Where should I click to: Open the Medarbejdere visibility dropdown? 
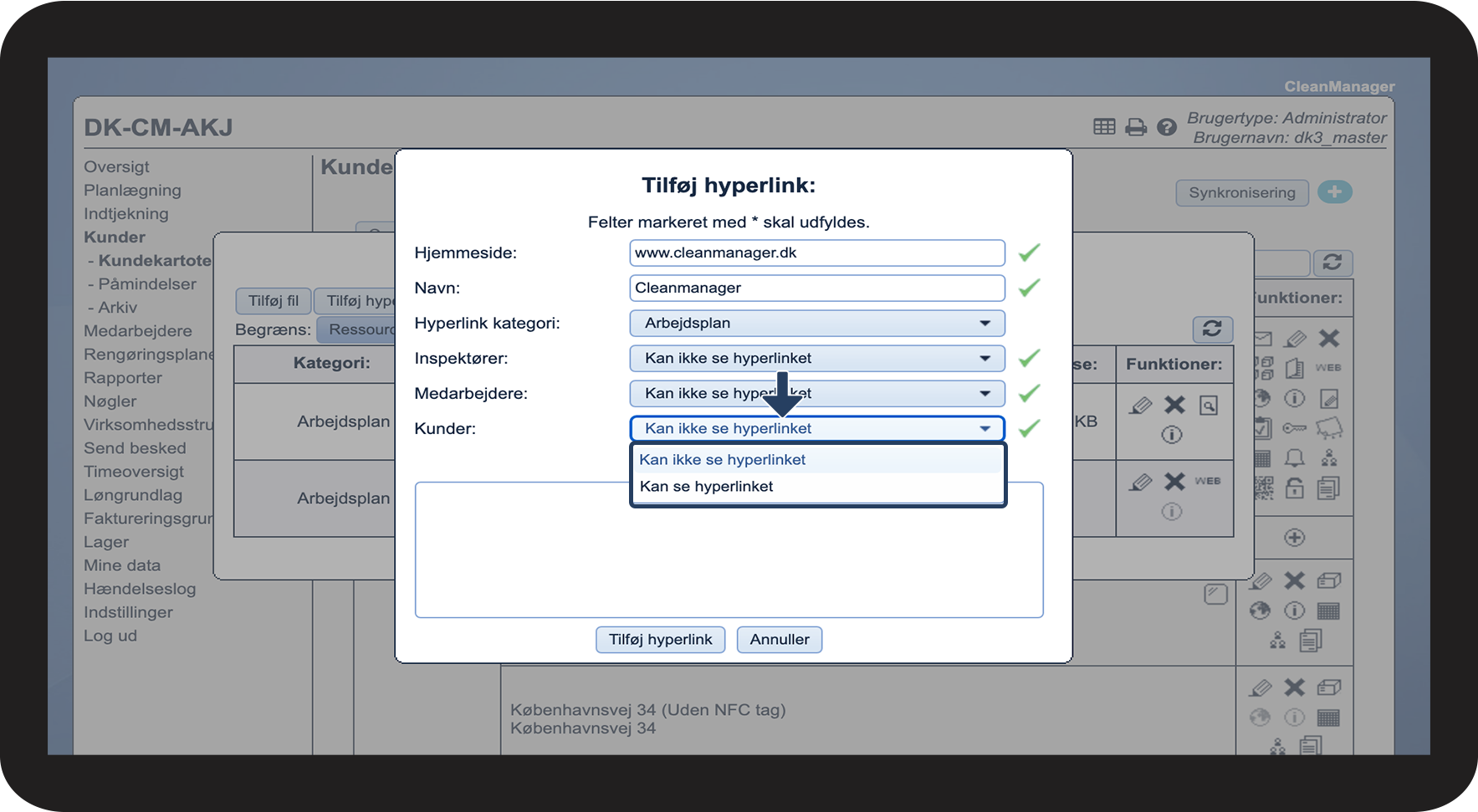pos(817,393)
